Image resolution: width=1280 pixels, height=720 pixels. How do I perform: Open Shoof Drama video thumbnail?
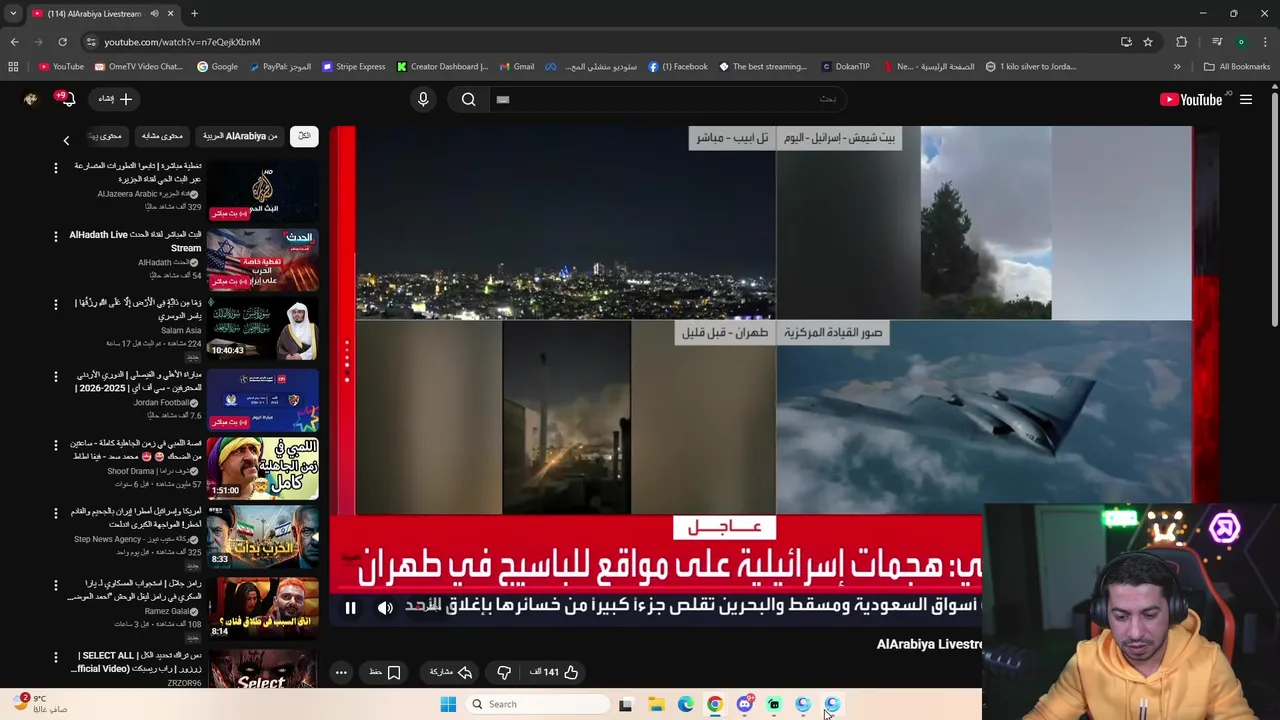[x=263, y=468]
